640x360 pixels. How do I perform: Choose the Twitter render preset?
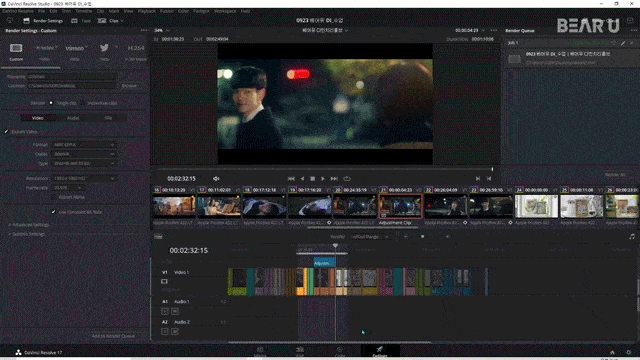tap(104, 48)
